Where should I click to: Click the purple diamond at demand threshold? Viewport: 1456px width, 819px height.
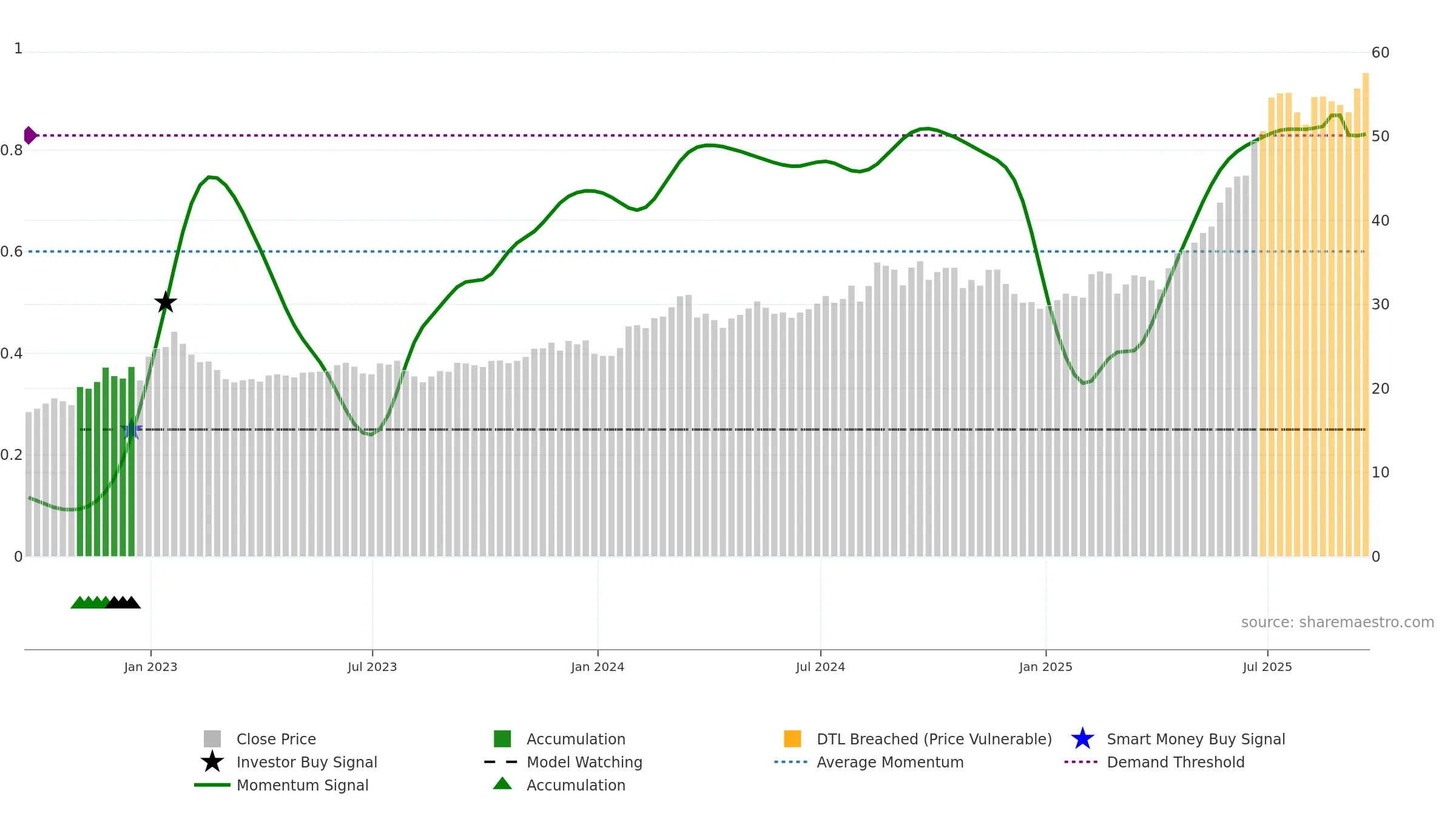click(x=30, y=135)
